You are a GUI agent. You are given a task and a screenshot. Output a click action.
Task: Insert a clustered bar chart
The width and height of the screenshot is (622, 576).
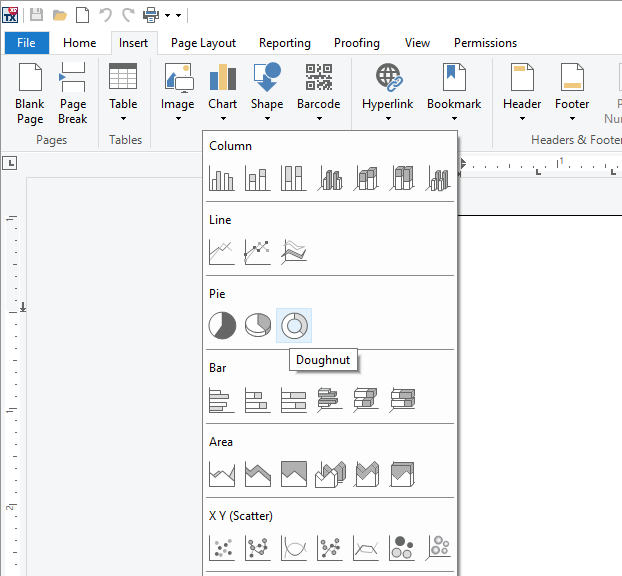[x=222, y=399]
